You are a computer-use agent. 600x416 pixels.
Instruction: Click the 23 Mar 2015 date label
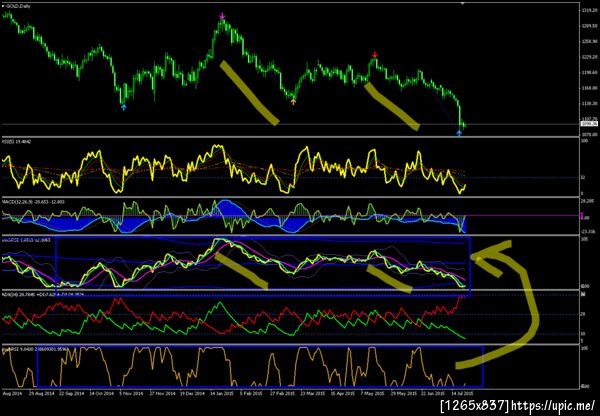[x=313, y=393]
